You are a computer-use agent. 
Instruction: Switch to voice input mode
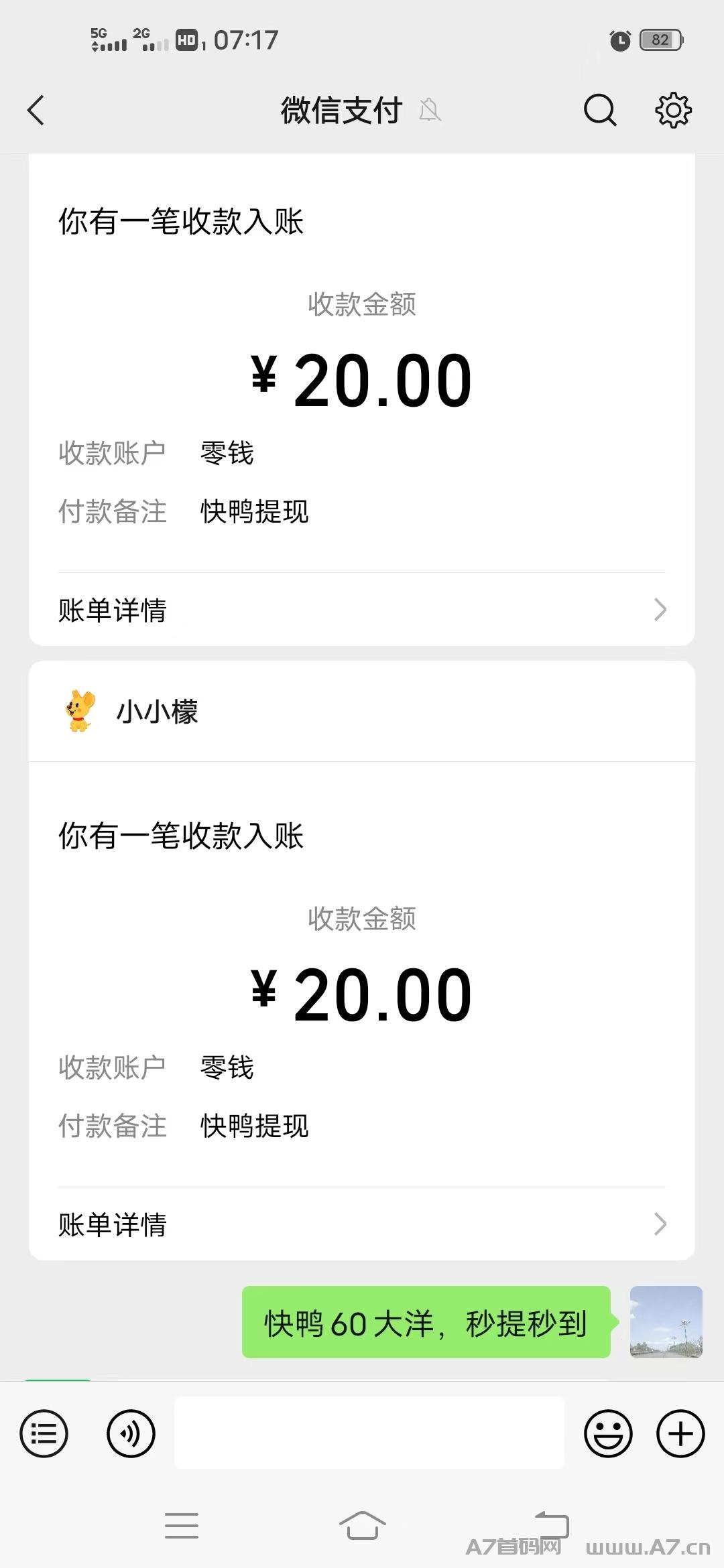click(x=131, y=1433)
